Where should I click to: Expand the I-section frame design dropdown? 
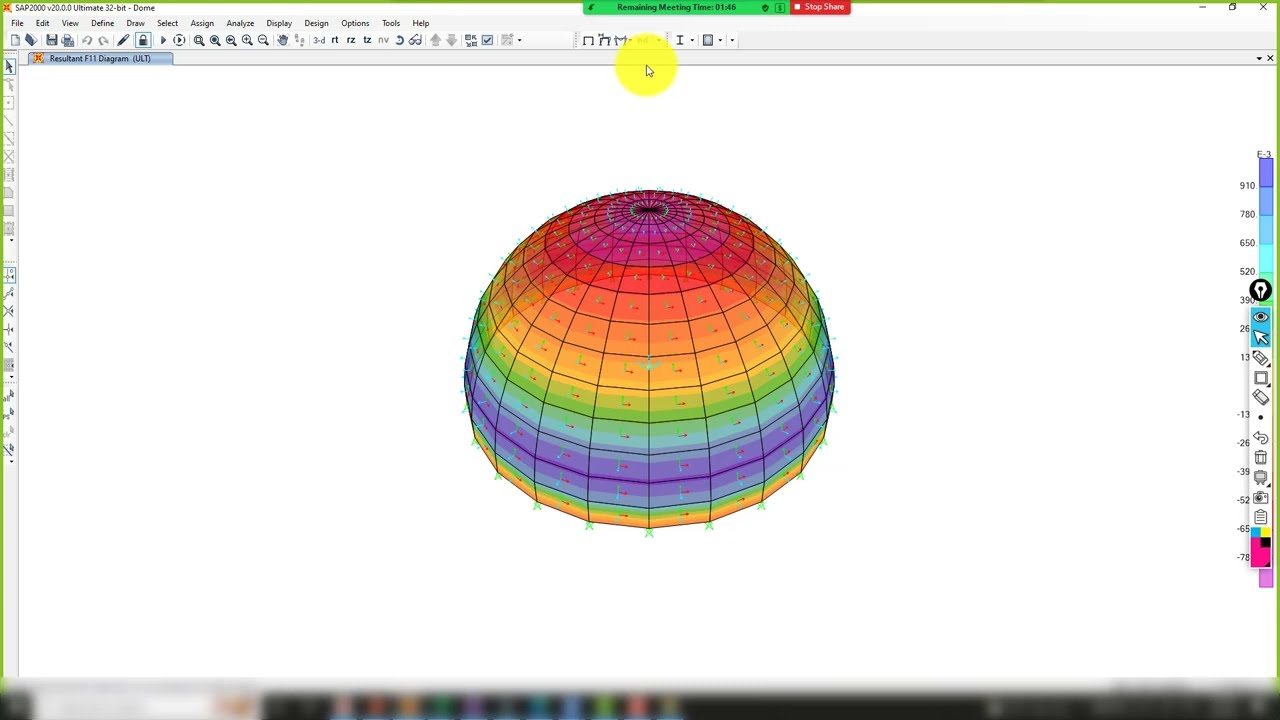691,40
